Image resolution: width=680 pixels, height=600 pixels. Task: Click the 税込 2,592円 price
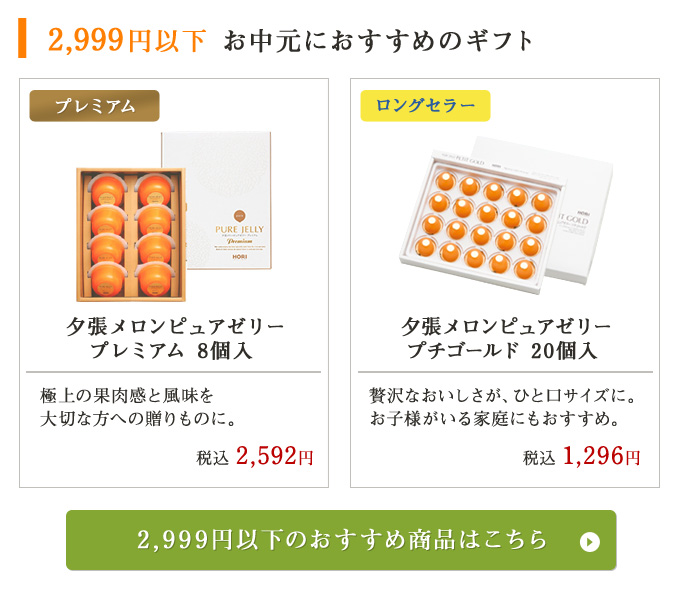(255, 456)
